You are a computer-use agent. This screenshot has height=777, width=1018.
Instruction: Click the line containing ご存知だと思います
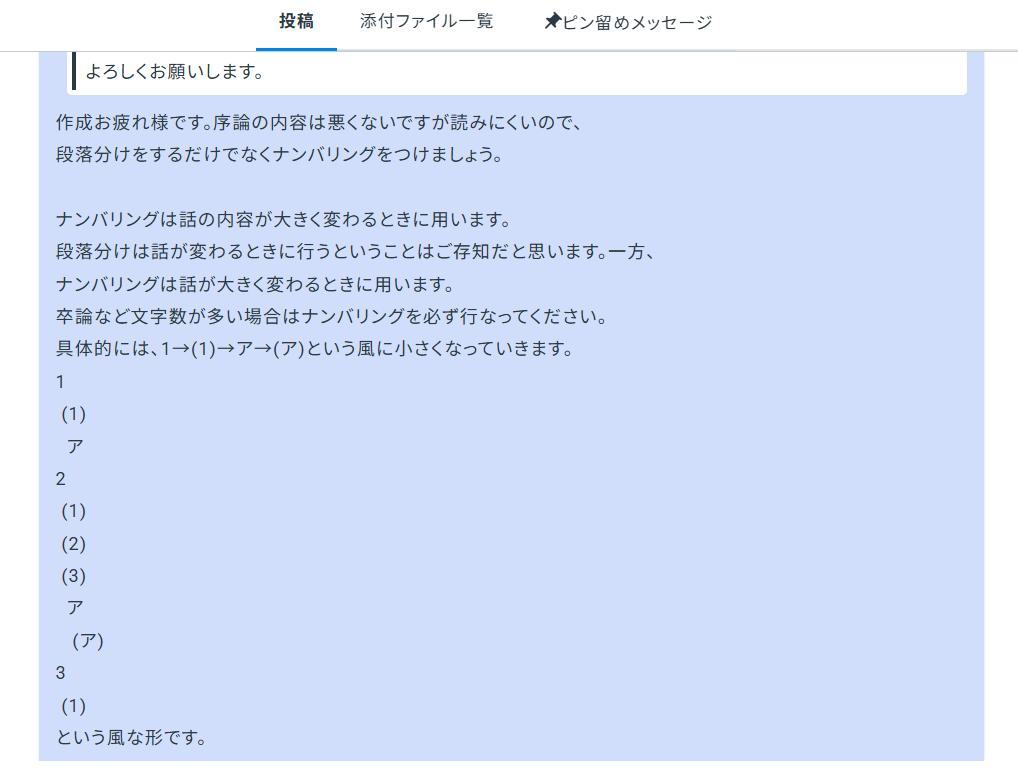tap(355, 251)
